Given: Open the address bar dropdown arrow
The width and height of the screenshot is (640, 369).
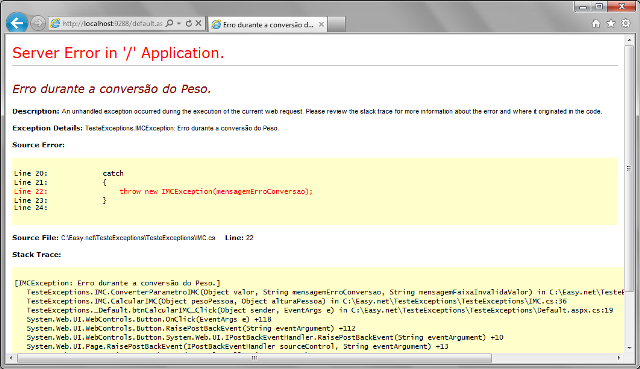Looking at the screenshot, I should (x=179, y=24).
